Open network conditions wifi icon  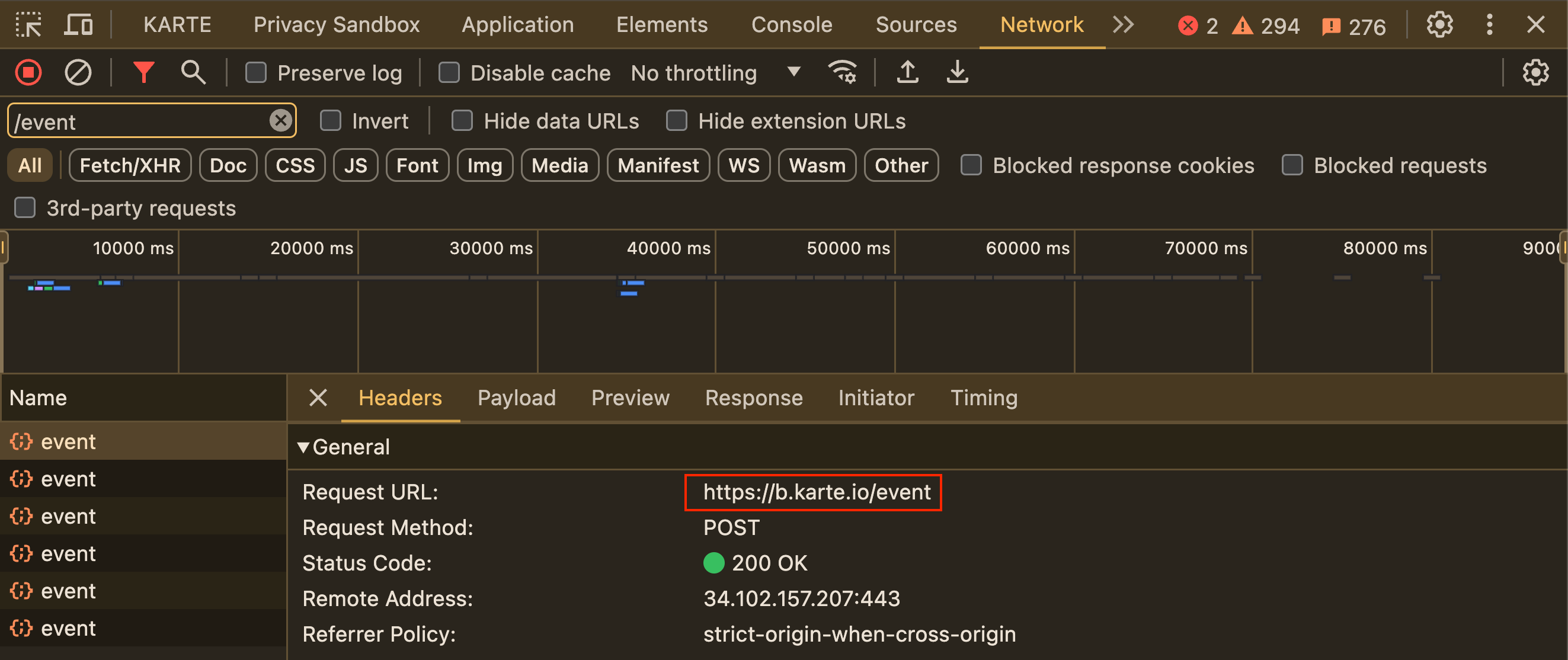pos(843,72)
